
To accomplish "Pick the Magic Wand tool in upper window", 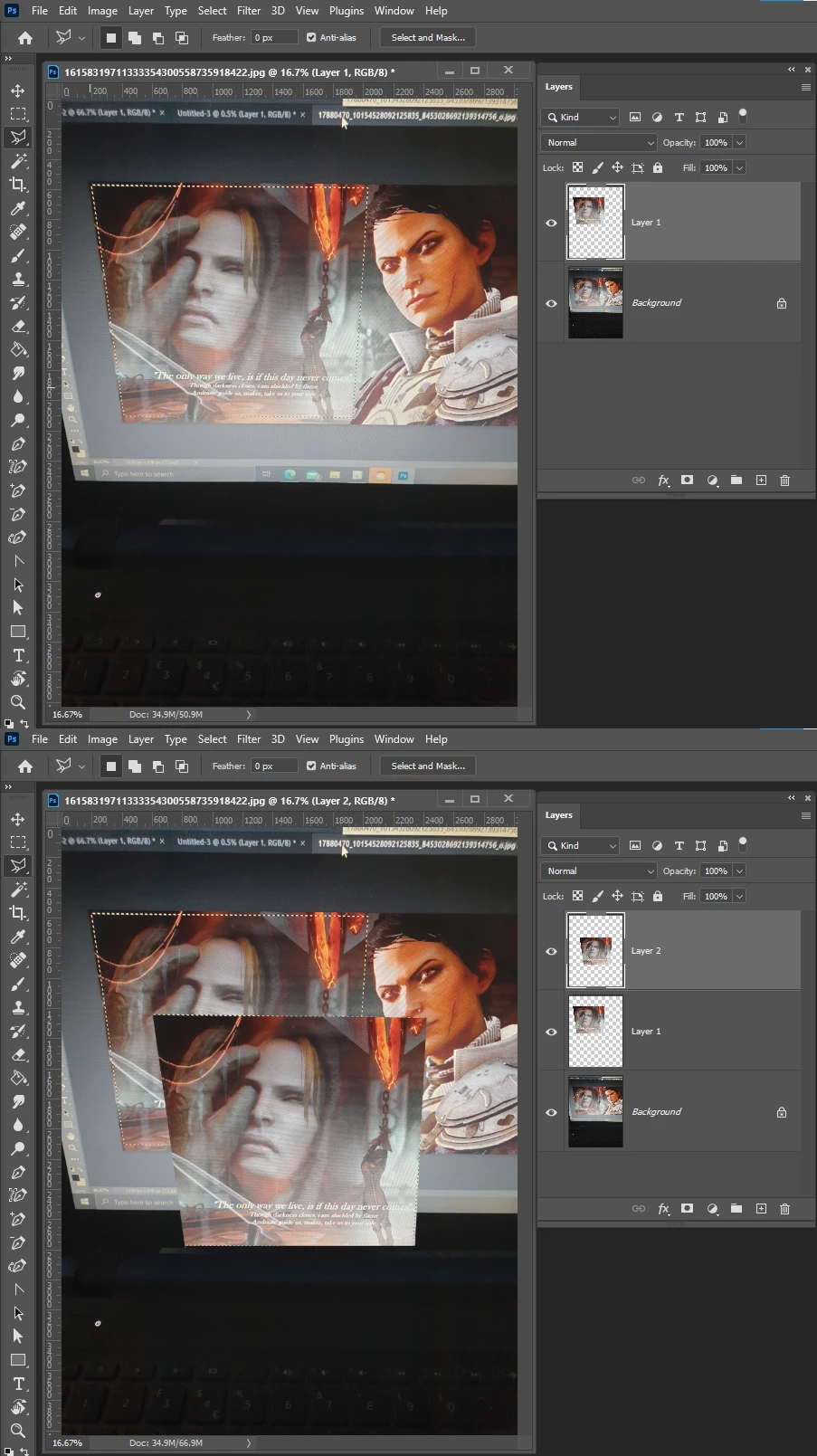I will [17, 161].
